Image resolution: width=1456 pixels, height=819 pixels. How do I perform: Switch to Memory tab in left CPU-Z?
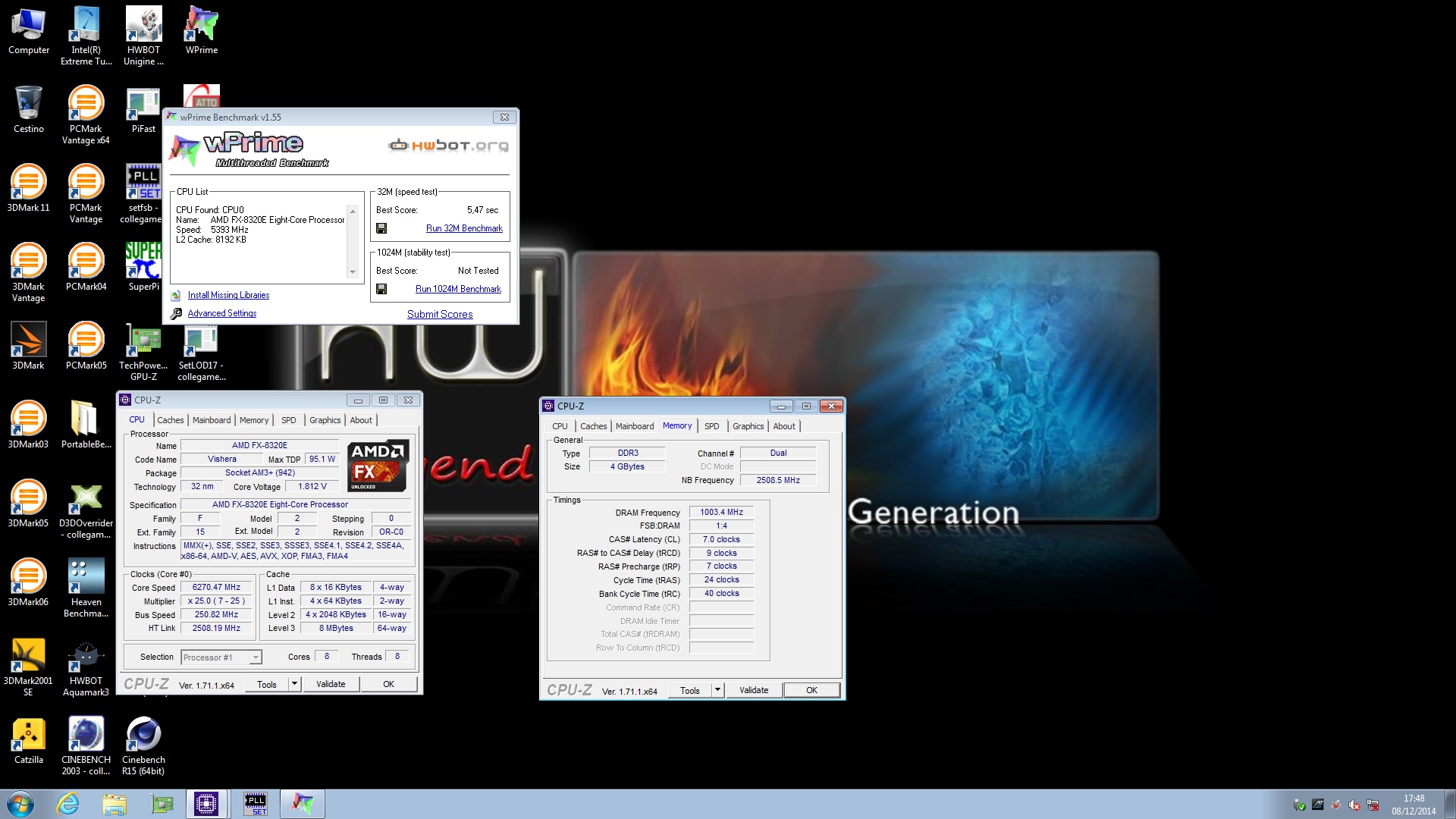(254, 420)
